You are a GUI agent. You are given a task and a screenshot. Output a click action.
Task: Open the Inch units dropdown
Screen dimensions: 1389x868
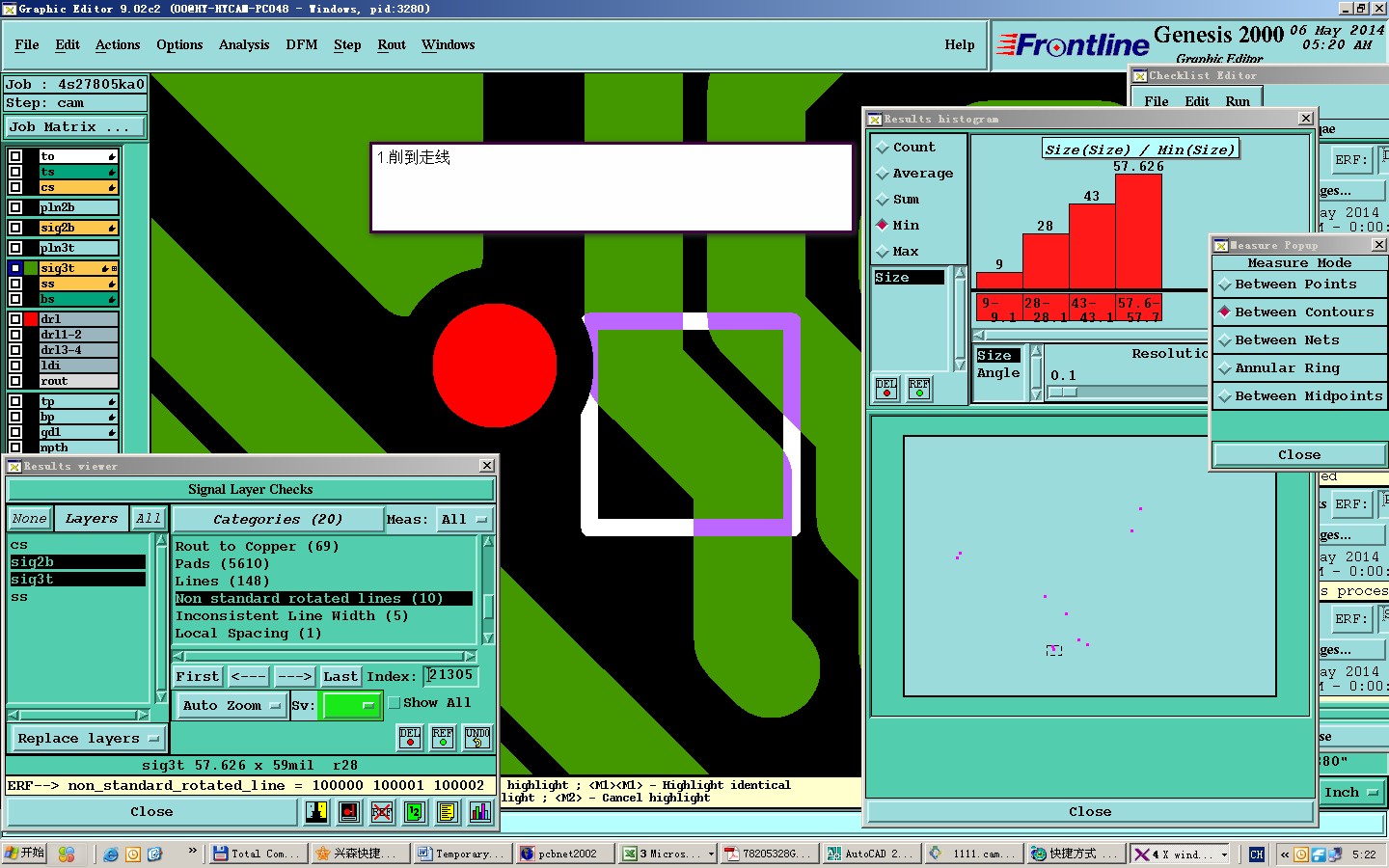coord(1351,792)
